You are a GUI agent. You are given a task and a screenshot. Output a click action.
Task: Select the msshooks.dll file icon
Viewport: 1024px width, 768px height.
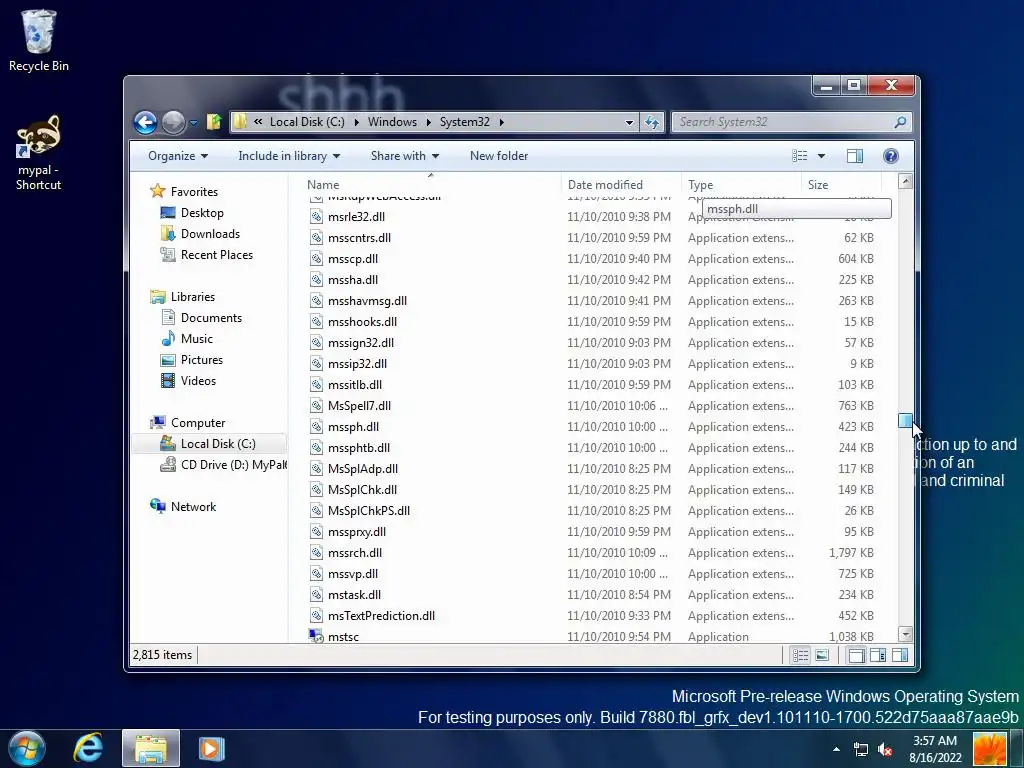point(316,322)
